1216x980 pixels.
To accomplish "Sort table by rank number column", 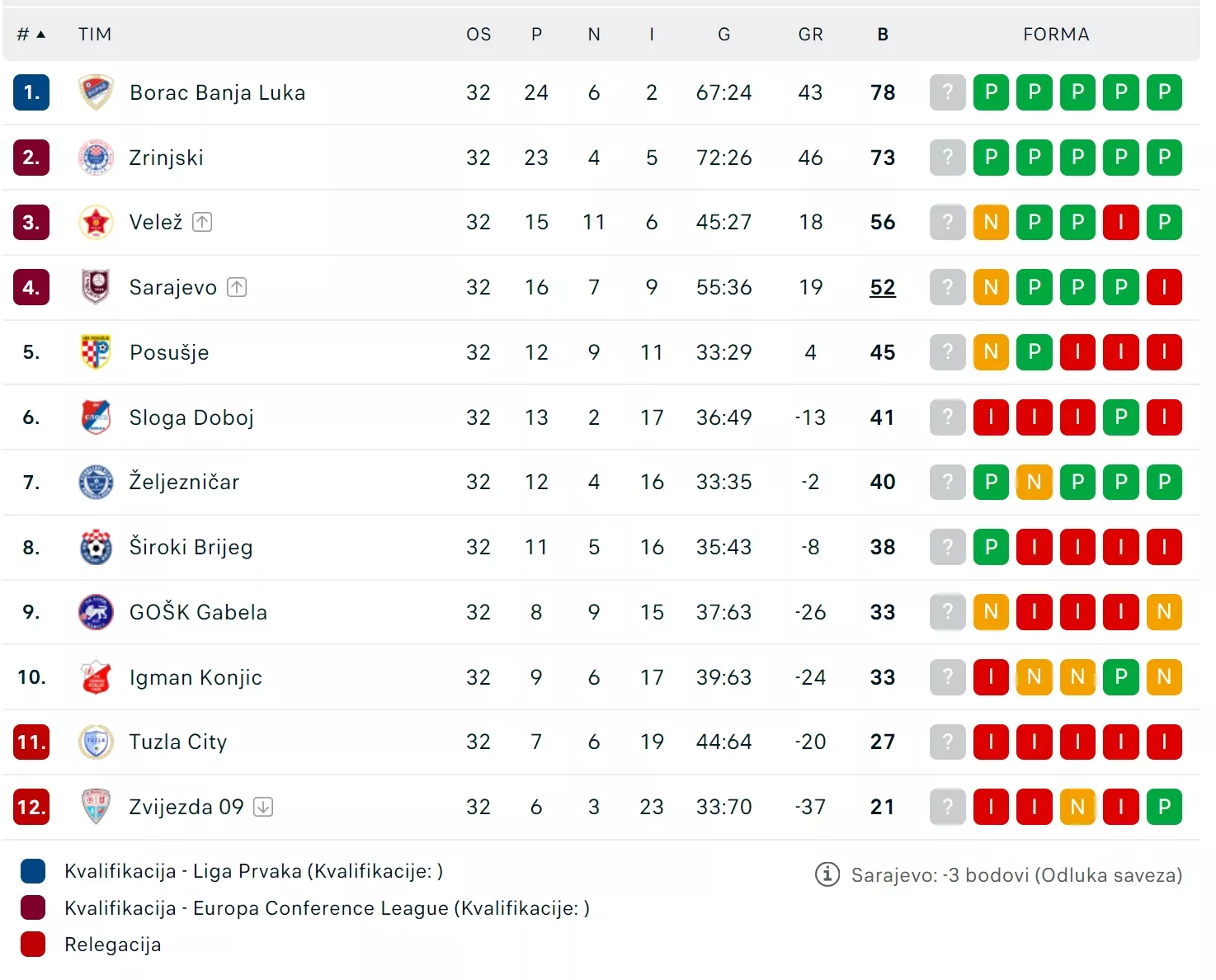I will (x=31, y=35).
